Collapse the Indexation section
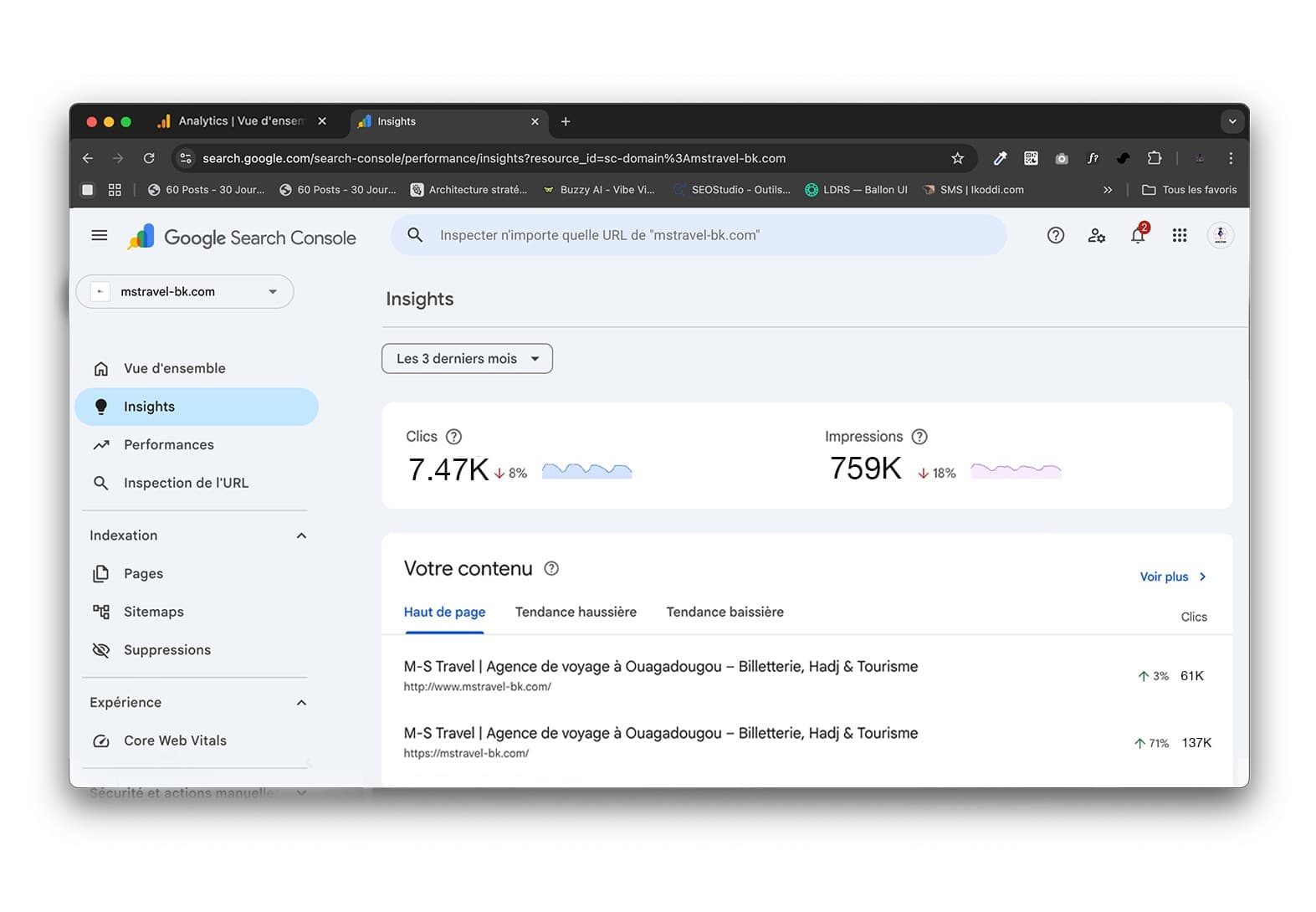Viewport: 1316px width, 912px height. 301,536
